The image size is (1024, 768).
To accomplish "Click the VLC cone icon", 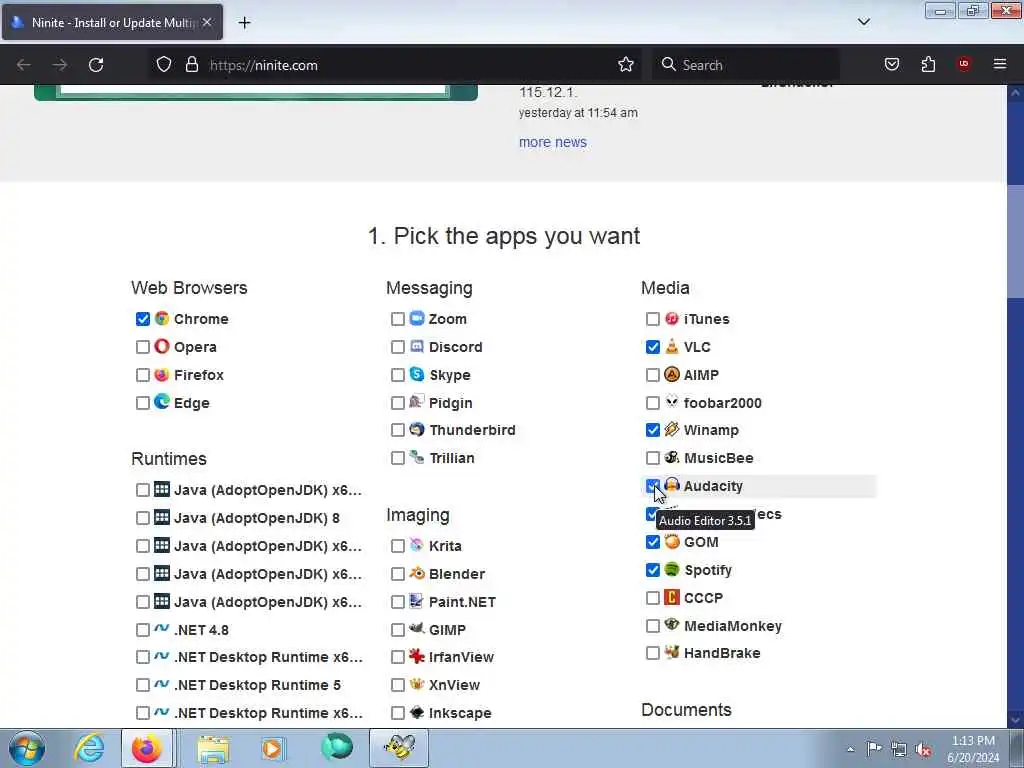I will click(672, 347).
